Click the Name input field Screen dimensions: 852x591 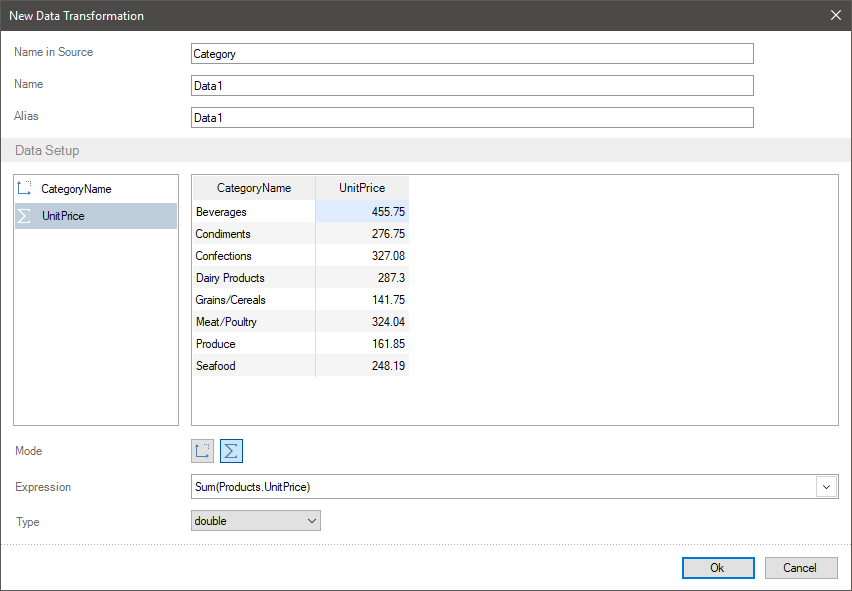coord(472,86)
